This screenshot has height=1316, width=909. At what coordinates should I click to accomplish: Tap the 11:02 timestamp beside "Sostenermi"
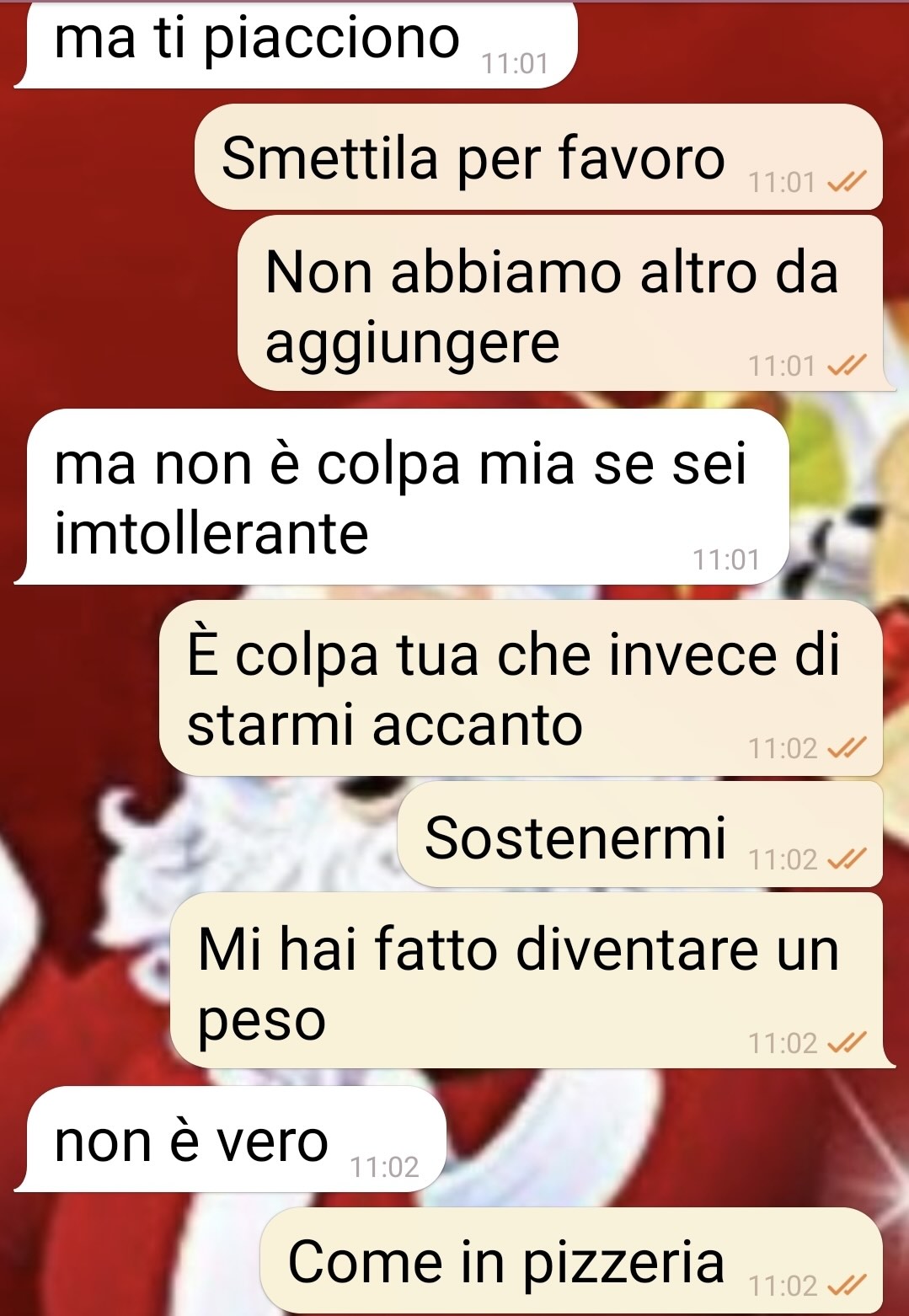(783, 859)
